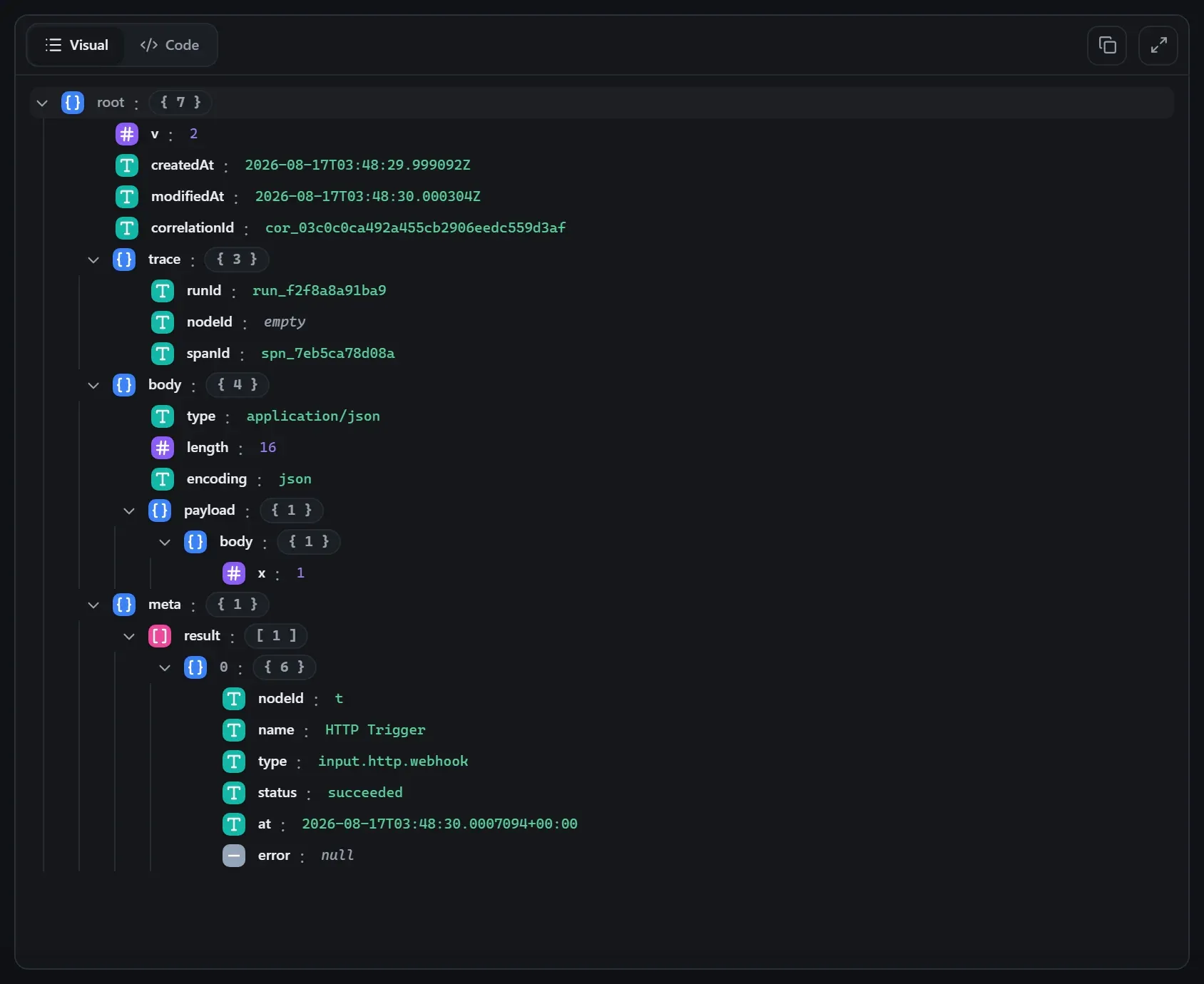Select the at value 2026-08-17T03:48:30.0007094+00:00
The height and width of the screenshot is (984, 1204).
439,824
